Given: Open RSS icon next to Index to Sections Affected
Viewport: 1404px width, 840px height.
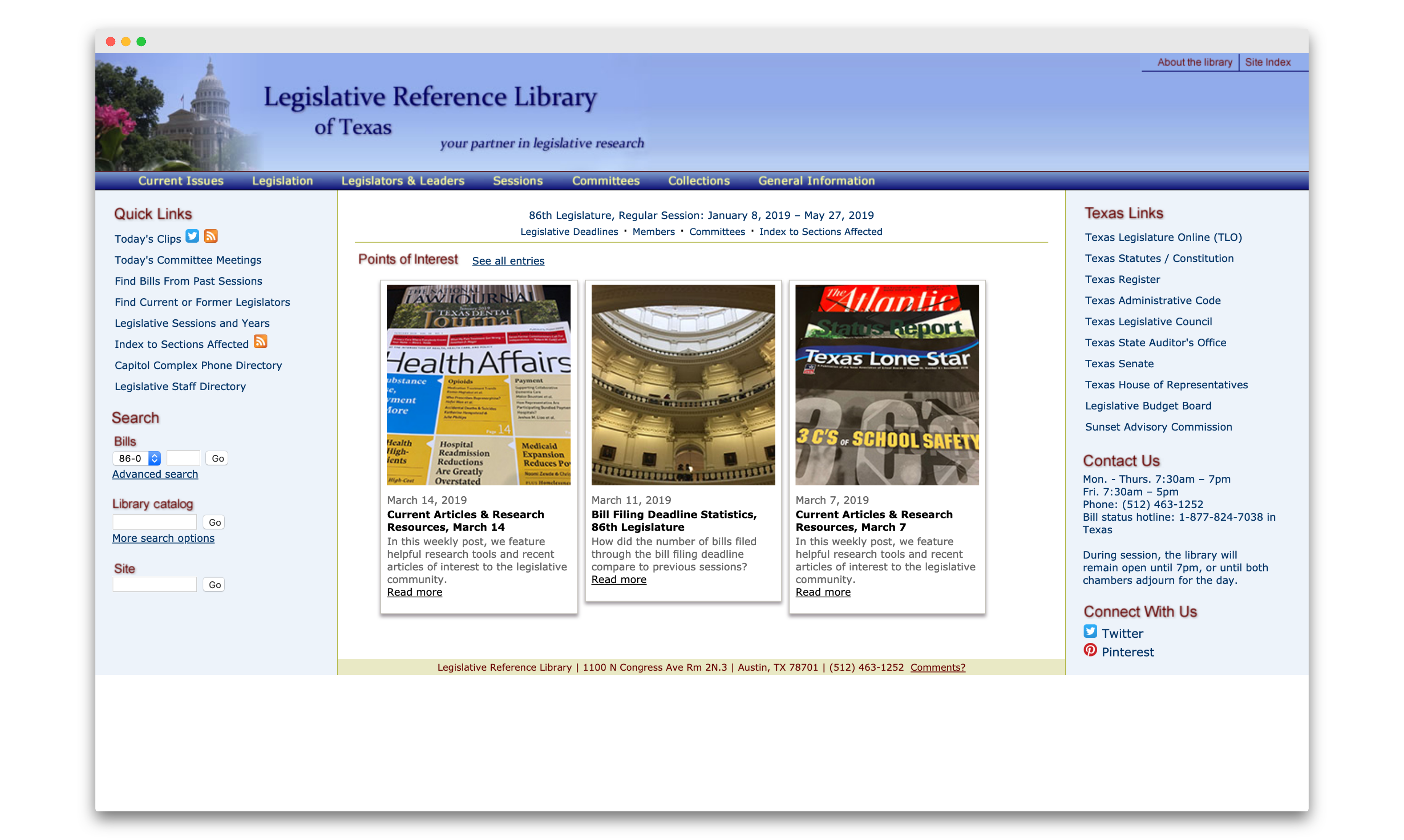Looking at the screenshot, I should tap(261, 341).
